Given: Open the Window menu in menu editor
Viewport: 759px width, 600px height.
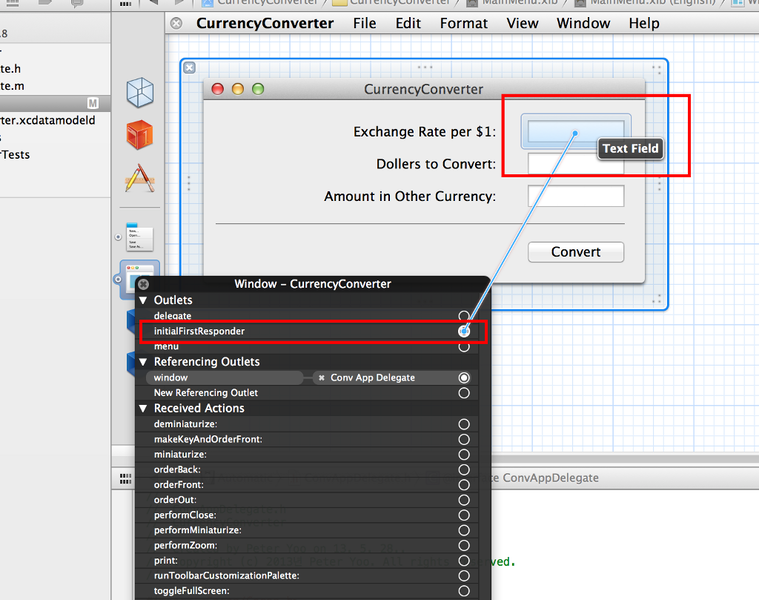Looking at the screenshot, I should (x=583, y=23).
